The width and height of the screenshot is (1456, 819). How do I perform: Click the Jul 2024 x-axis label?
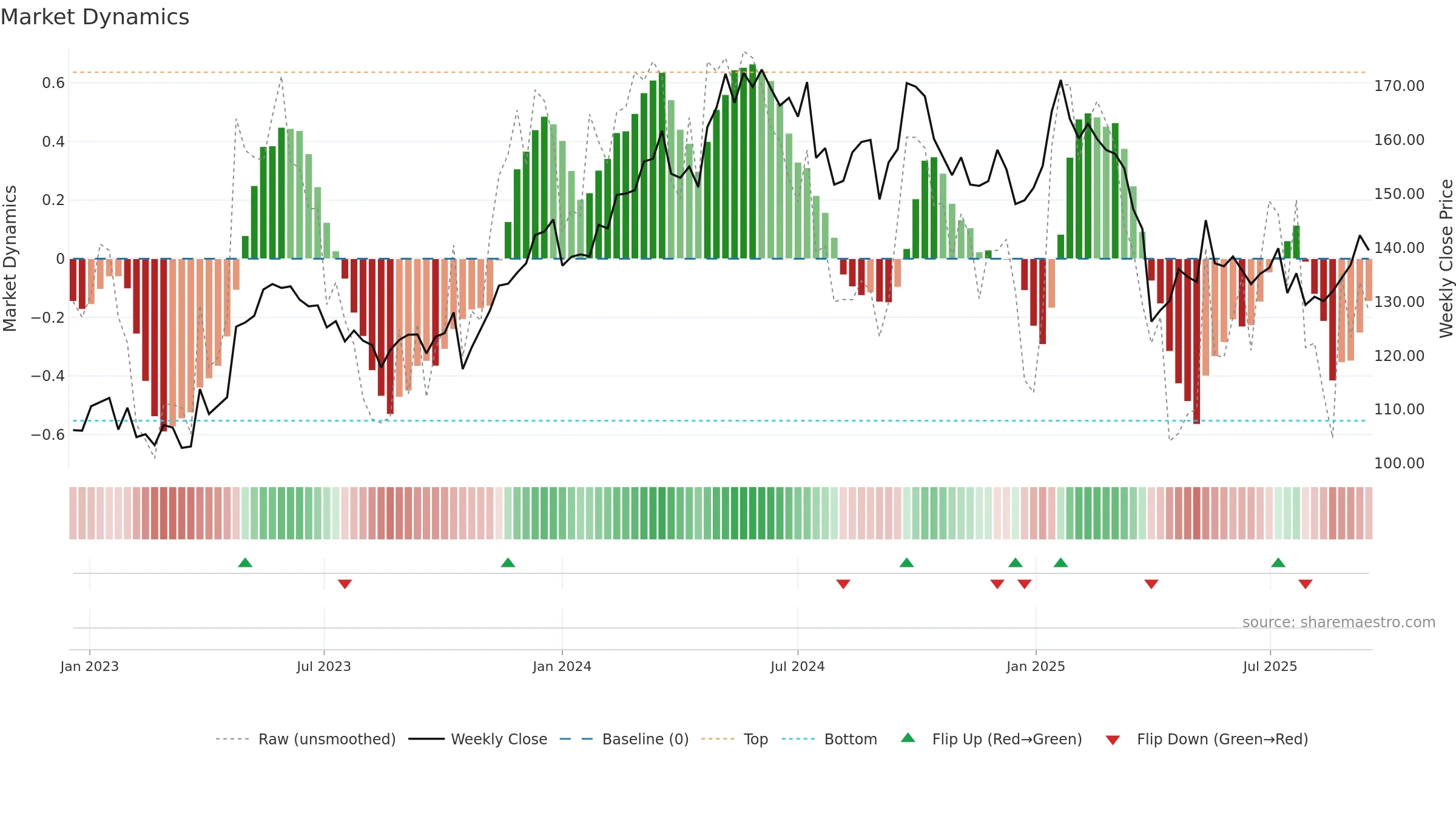[798, 666]
